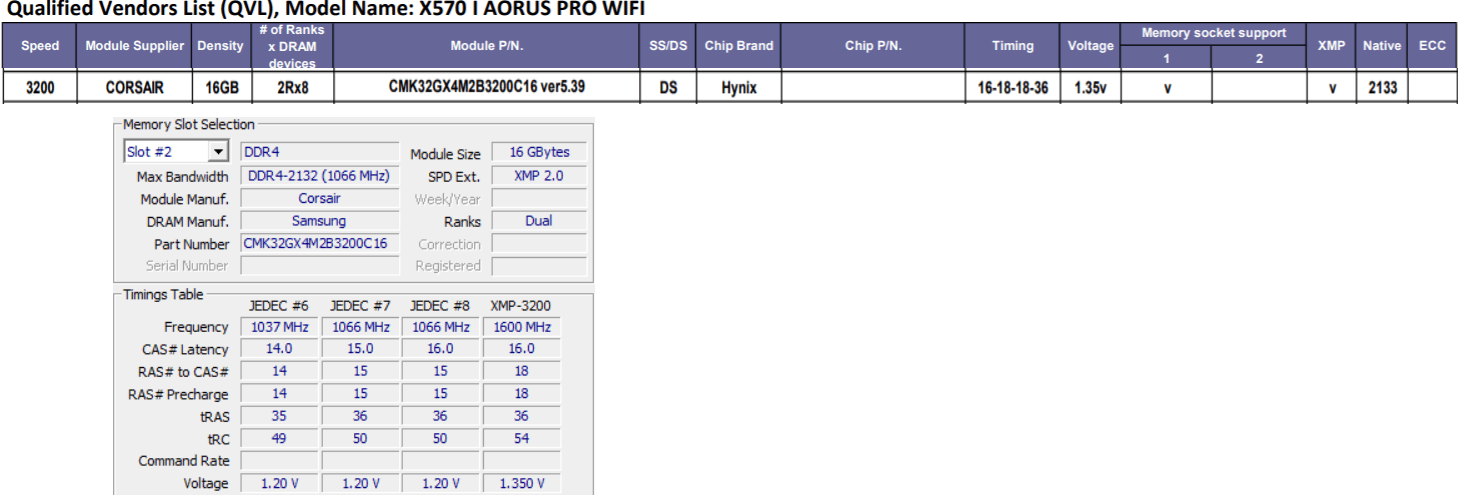Select the 1037 MHz frequency value
The height and width of the screenshot is (500, 1458).
pos(279,327)
